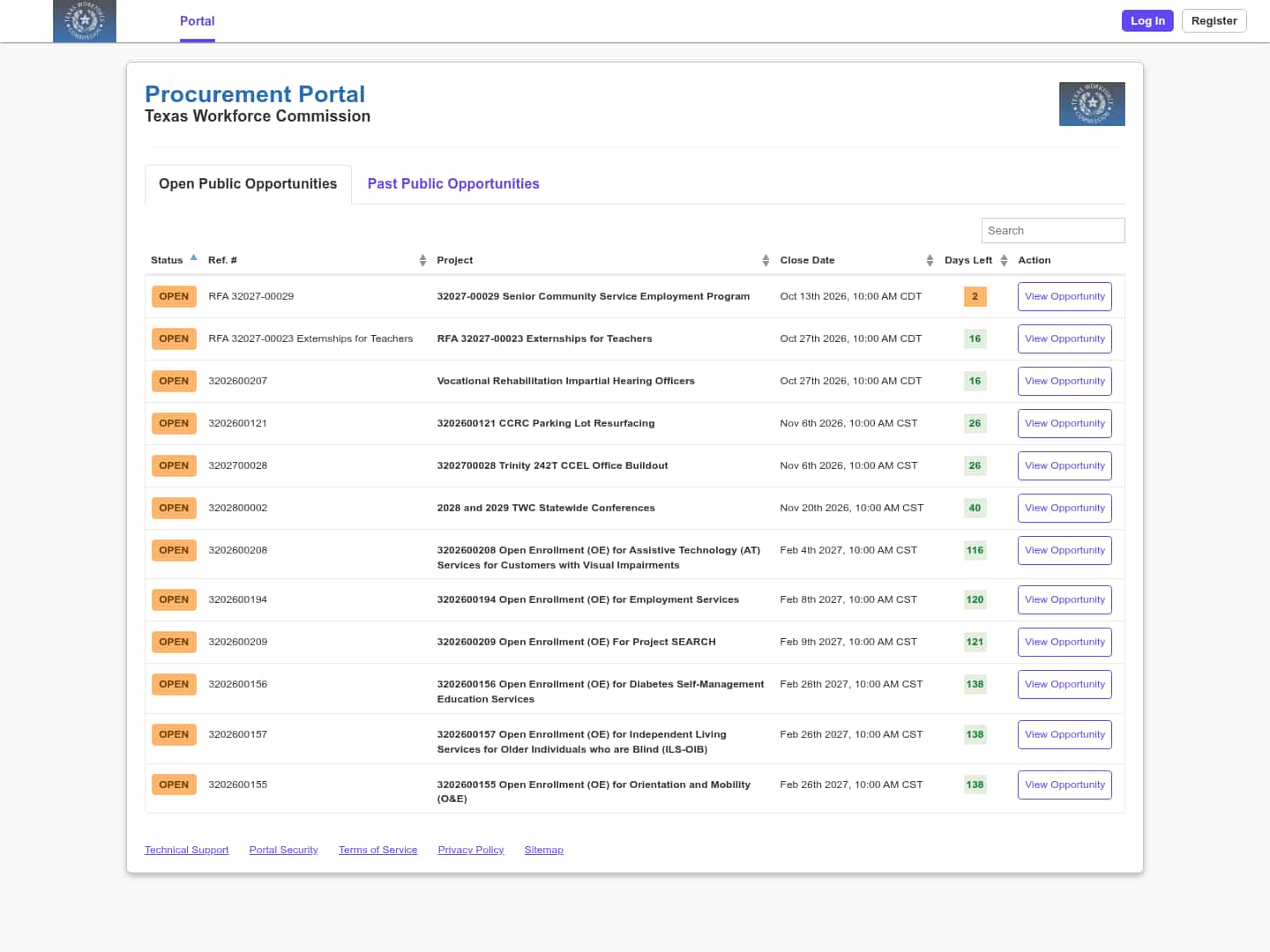Viewport: 1270px width, 952px height.
Task: Open Portal Security link
Action: [x=283, y=850]
